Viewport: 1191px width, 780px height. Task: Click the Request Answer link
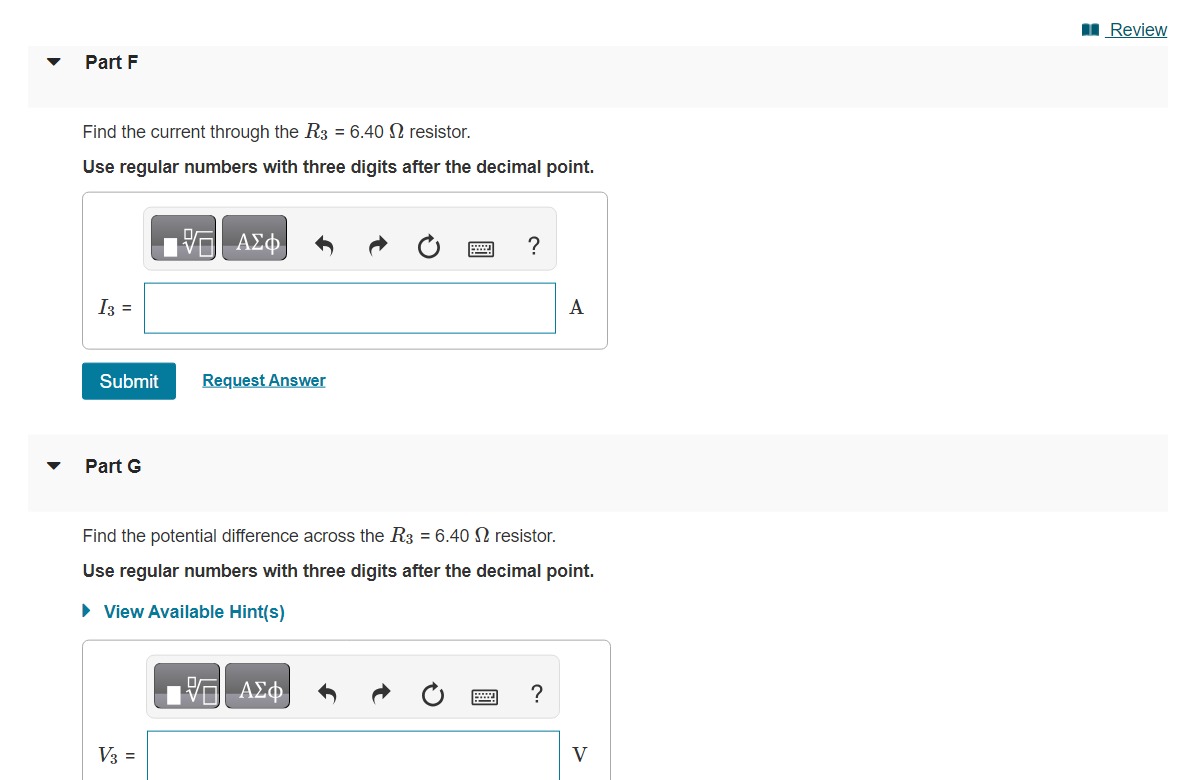tap(264, 381)
